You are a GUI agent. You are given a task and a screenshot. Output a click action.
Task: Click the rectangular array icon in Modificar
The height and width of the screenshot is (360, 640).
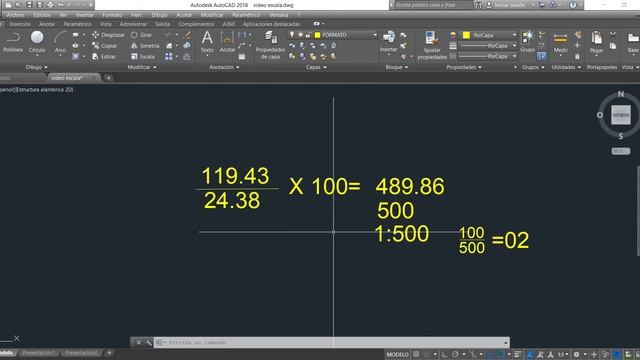[169, 56]
